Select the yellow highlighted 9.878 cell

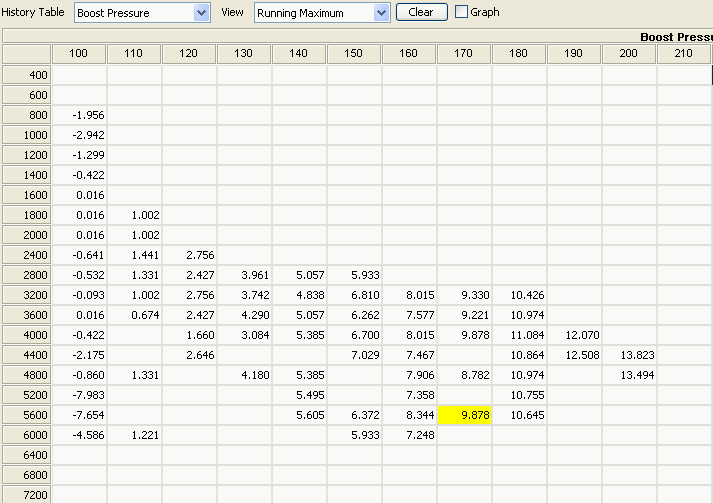tap(464, 415)
